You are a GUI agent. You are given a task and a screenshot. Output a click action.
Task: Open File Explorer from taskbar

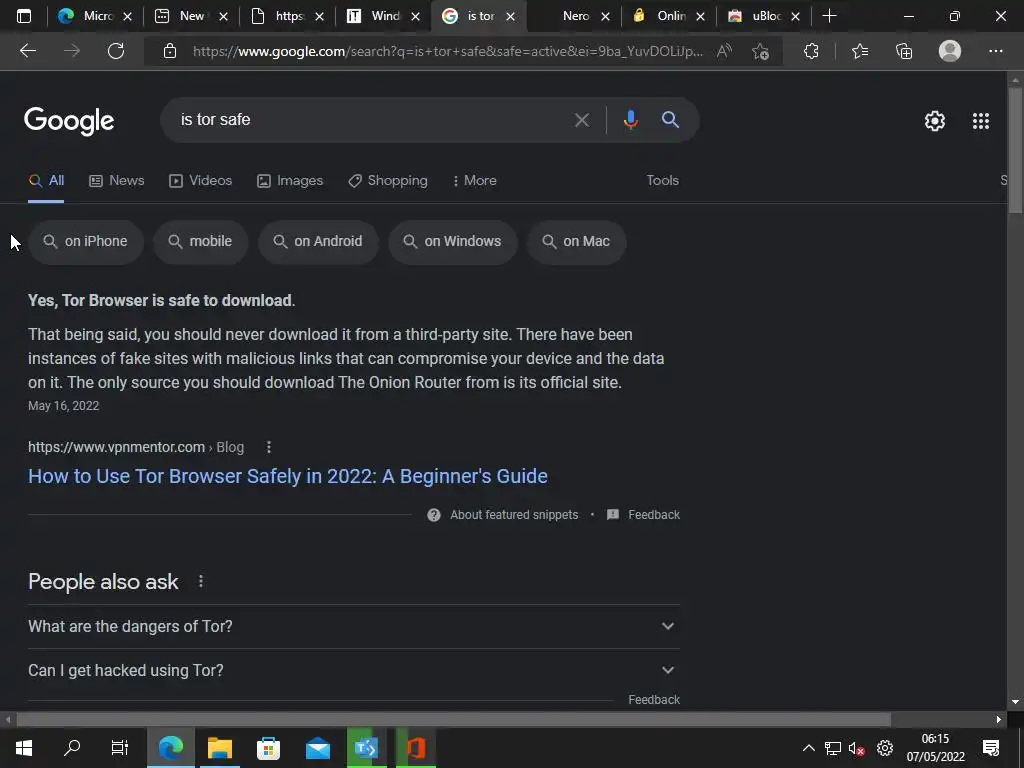220,747
